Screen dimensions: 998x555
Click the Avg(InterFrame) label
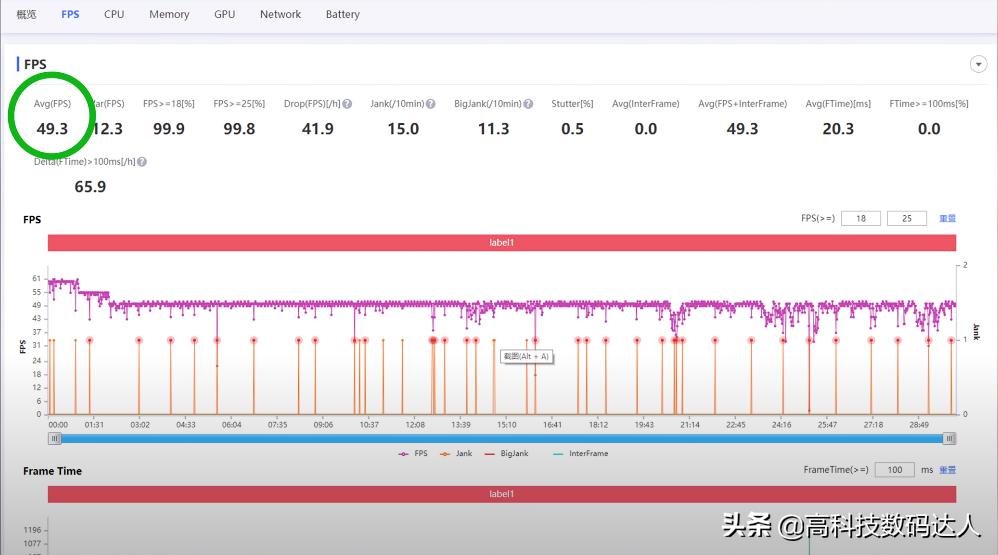(645, 104)
